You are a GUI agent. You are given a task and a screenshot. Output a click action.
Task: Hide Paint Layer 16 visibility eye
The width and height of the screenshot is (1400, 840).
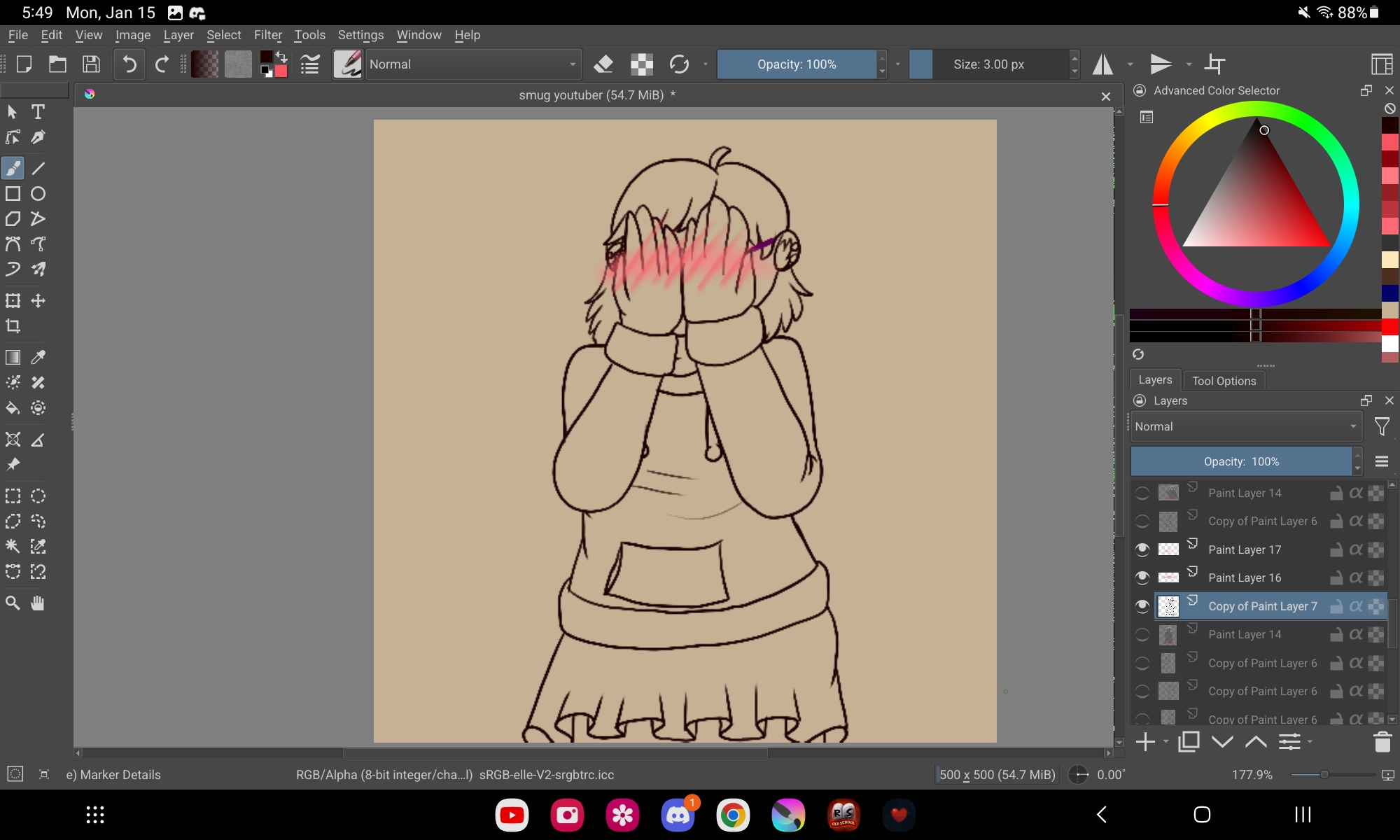pyautogui.click(x=1142, y=577)
